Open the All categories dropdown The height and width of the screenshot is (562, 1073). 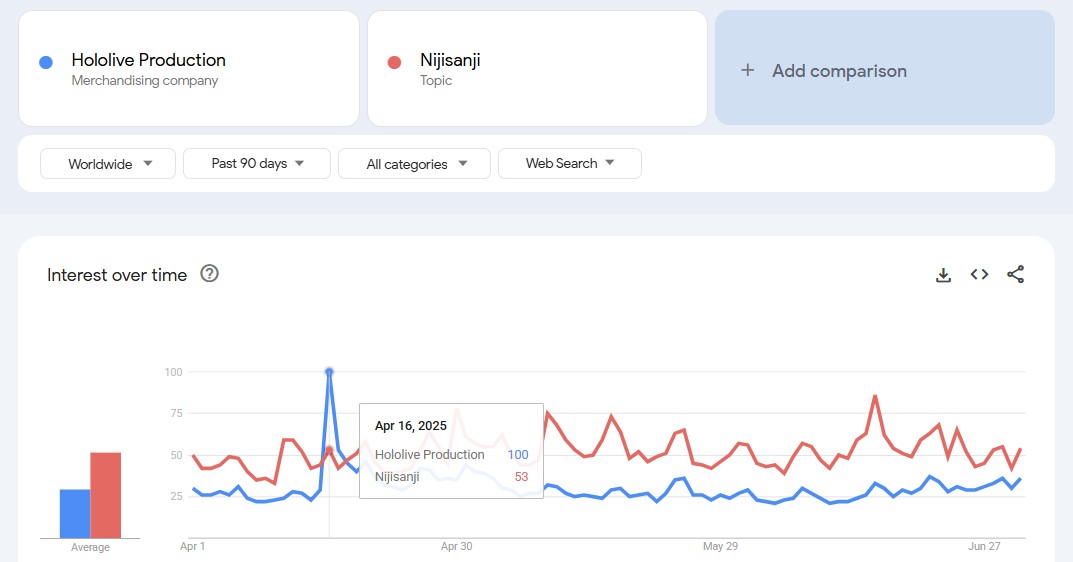[x=414, y=164]
